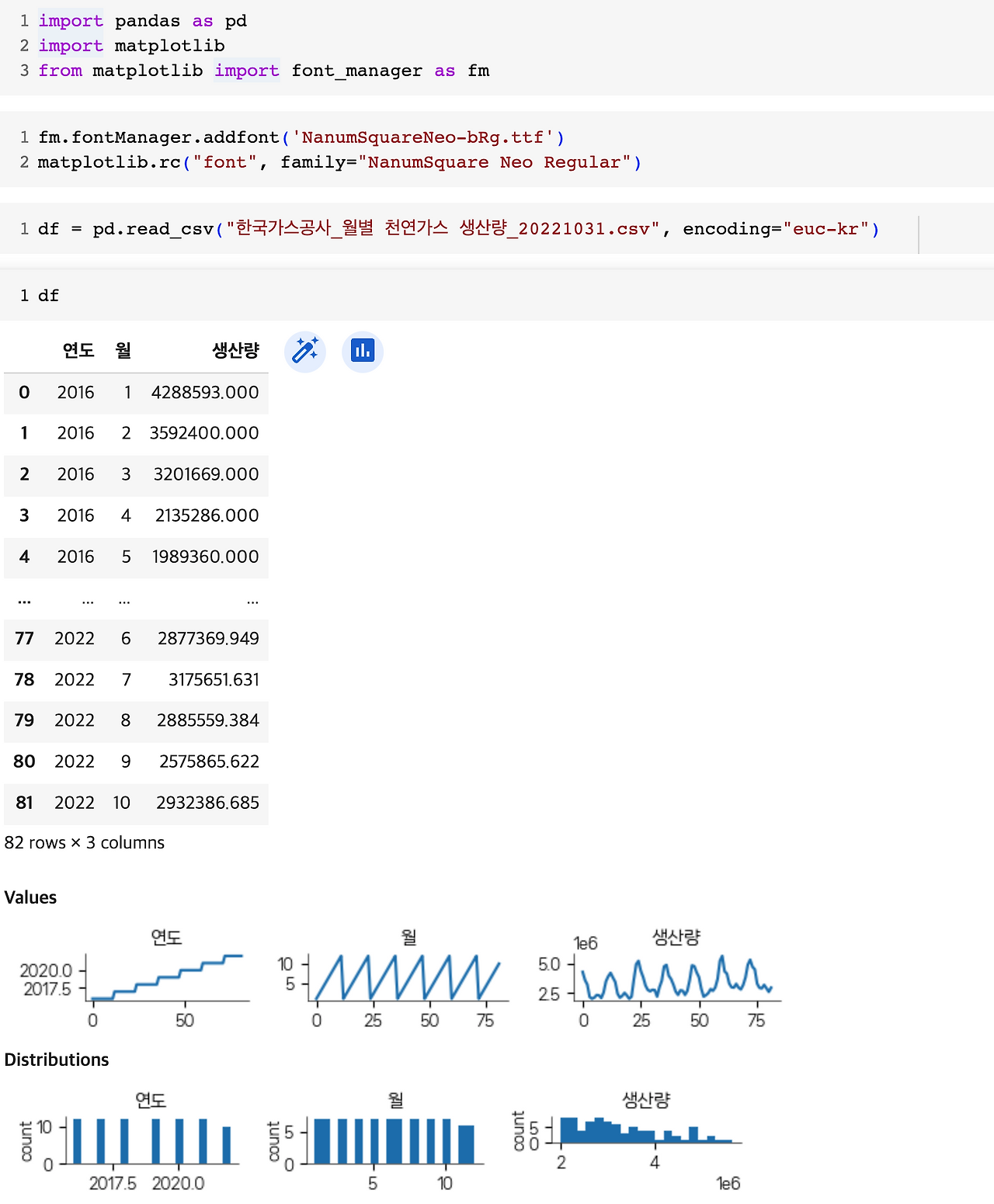Click the "NanumSquare Neo Regular" font family string
The image size is (994, 1204).
(495, 162)
